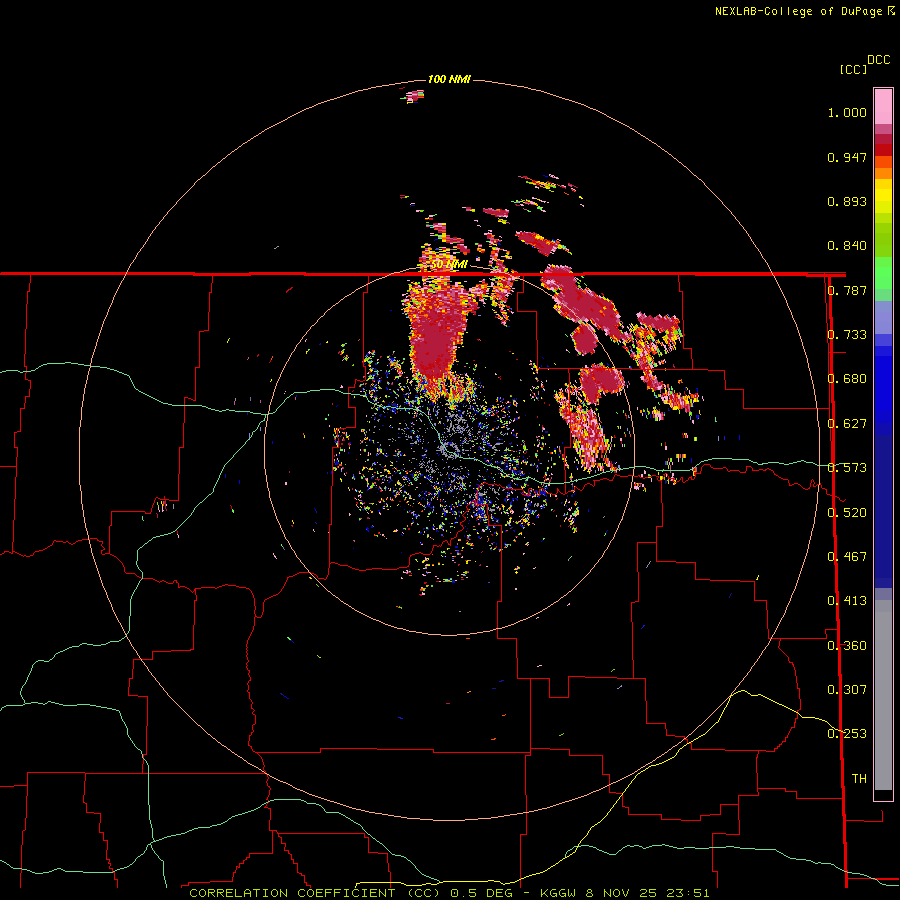Click the 0.947 value on the color scale
Image resolution: width=900 pixels, height=900 pixels.
(x=847, y=157)
